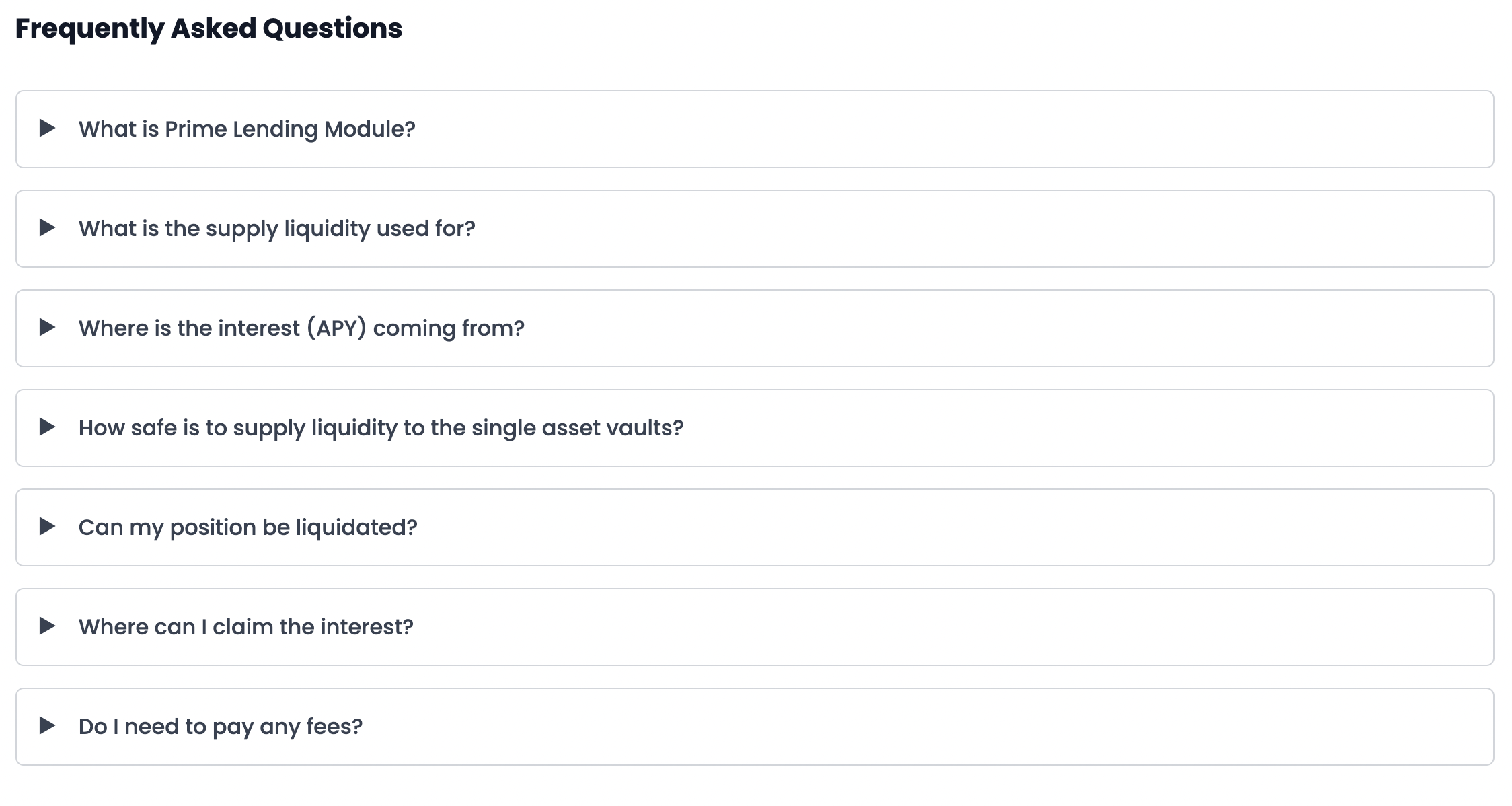Click the Frequently Asked Questions heading

209,28
